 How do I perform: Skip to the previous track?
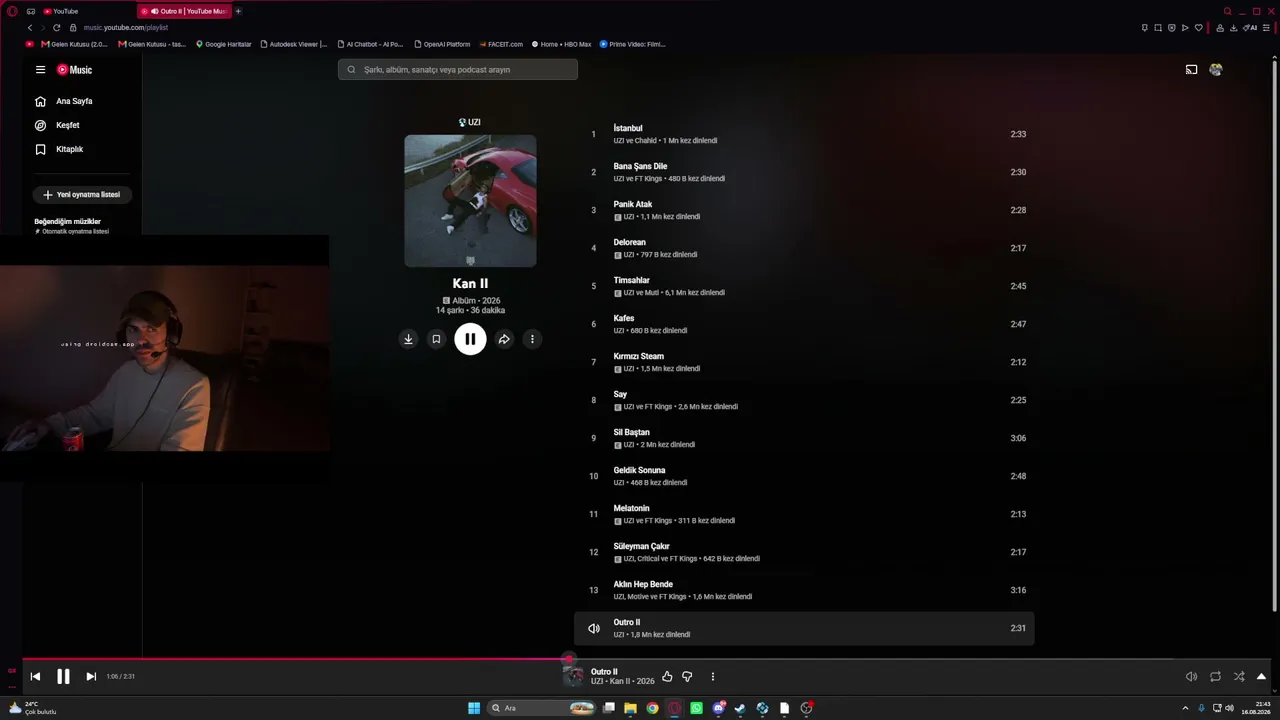35,677
